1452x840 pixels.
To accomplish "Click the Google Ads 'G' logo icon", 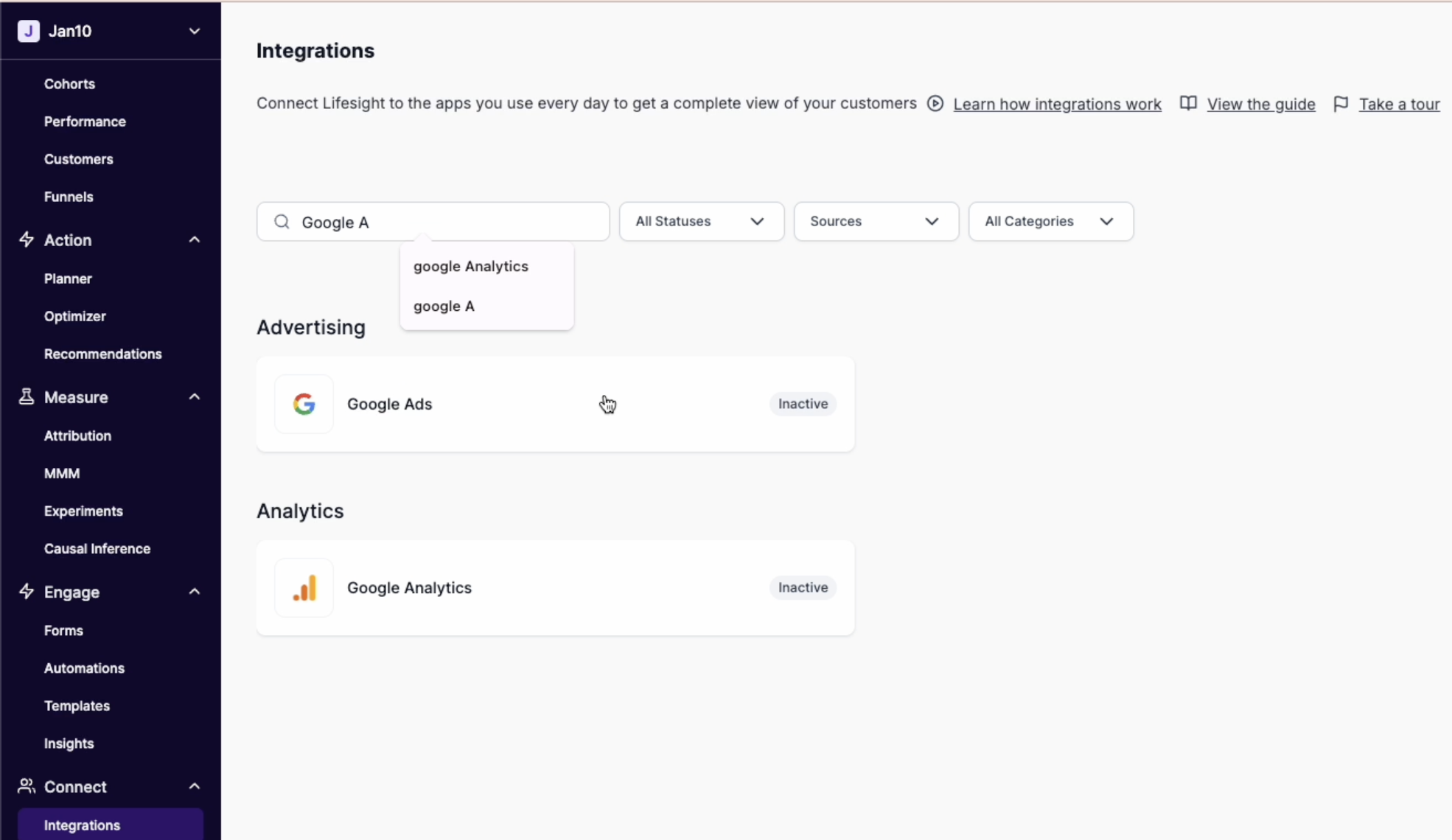I will pyautogui.click(x=304, y=404).
